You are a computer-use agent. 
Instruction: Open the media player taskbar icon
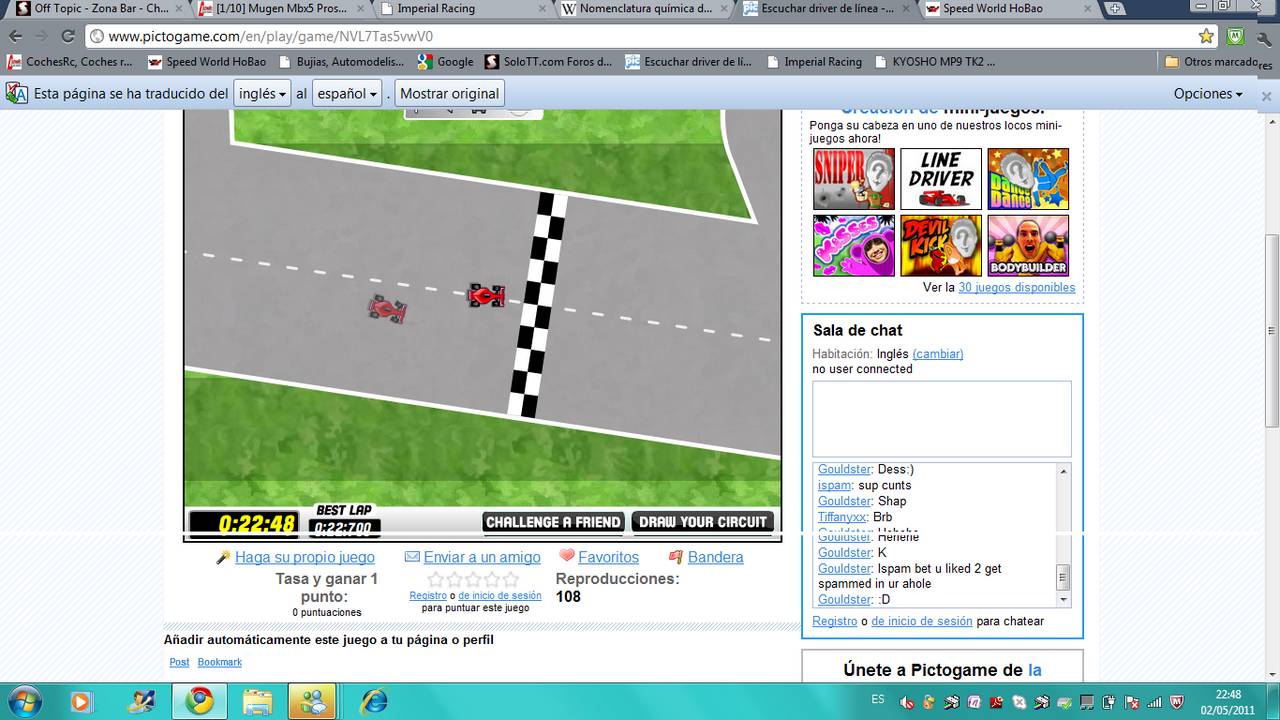click(81, 700)
